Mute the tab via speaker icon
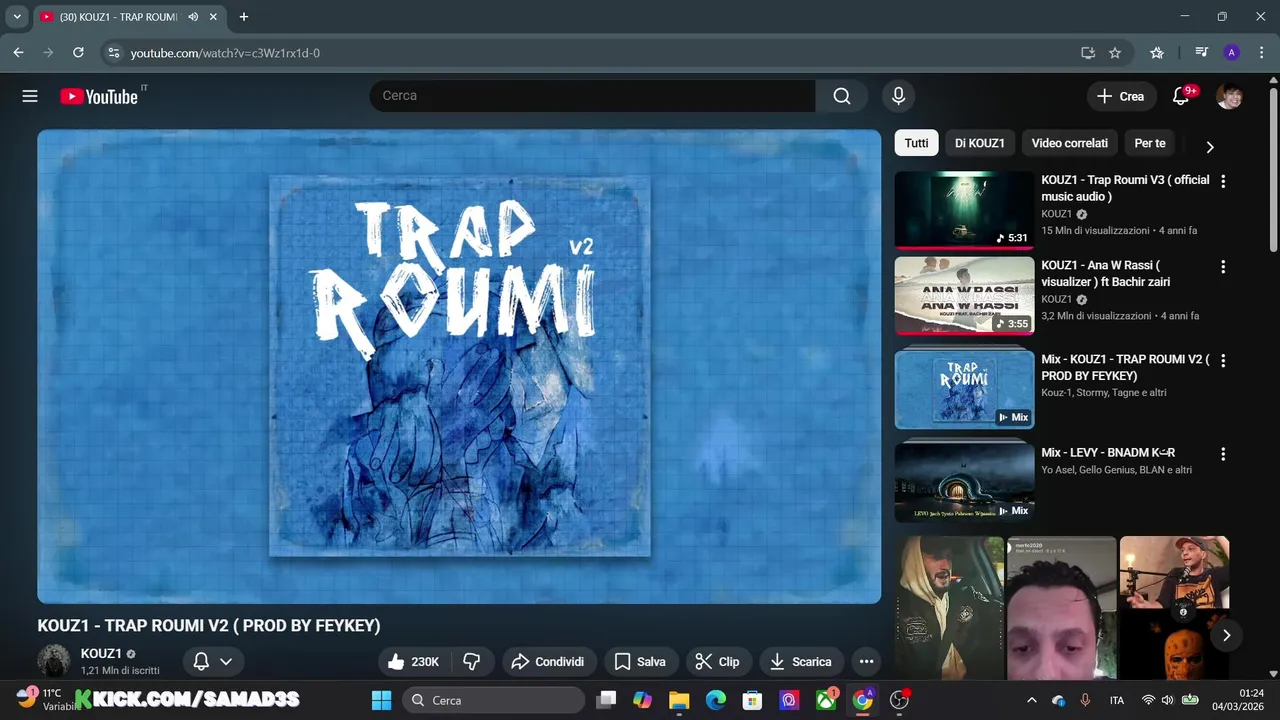Viewport: 1280px width, 720px height. 193,17
